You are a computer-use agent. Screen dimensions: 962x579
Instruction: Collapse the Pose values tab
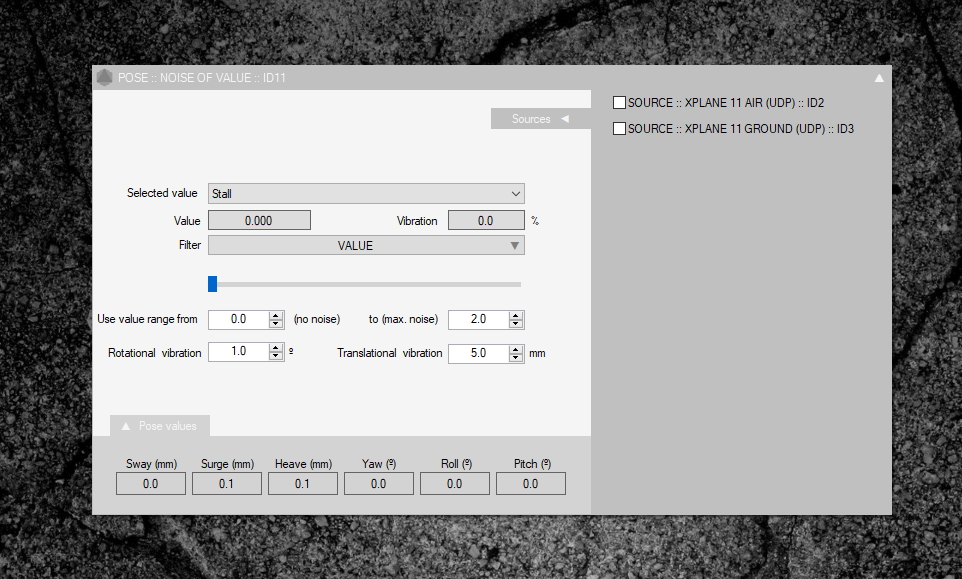(x=159, y=426)
